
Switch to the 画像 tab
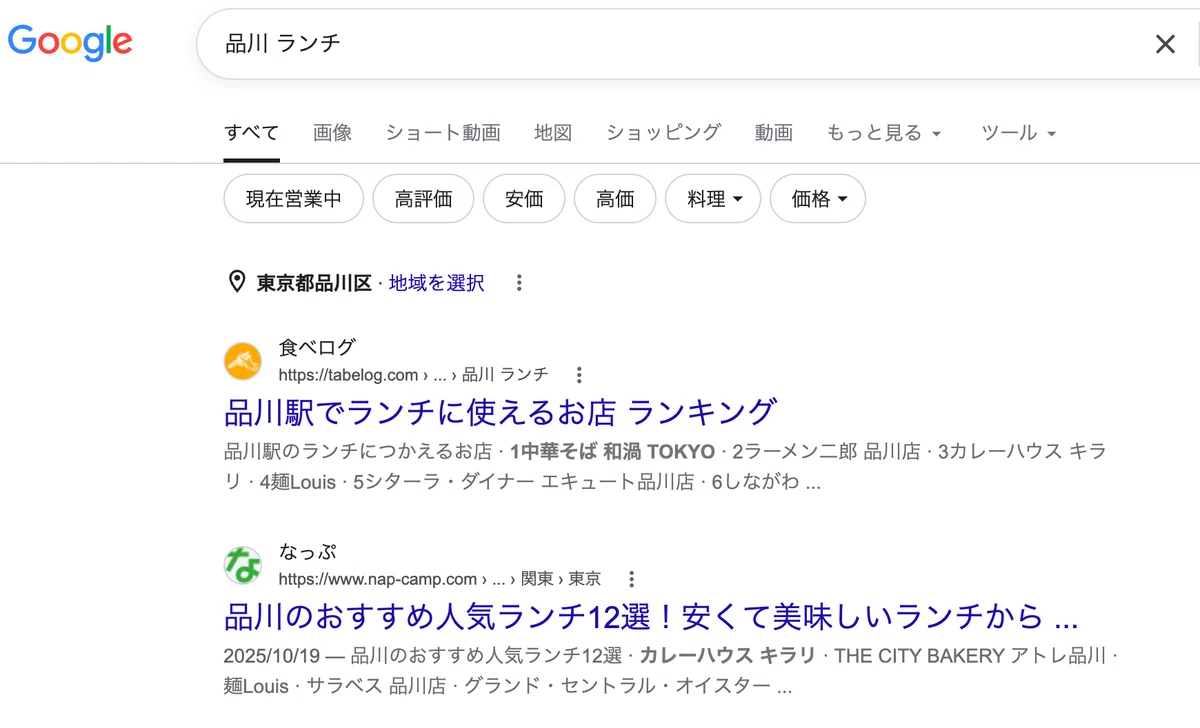(x=332, y=133)
